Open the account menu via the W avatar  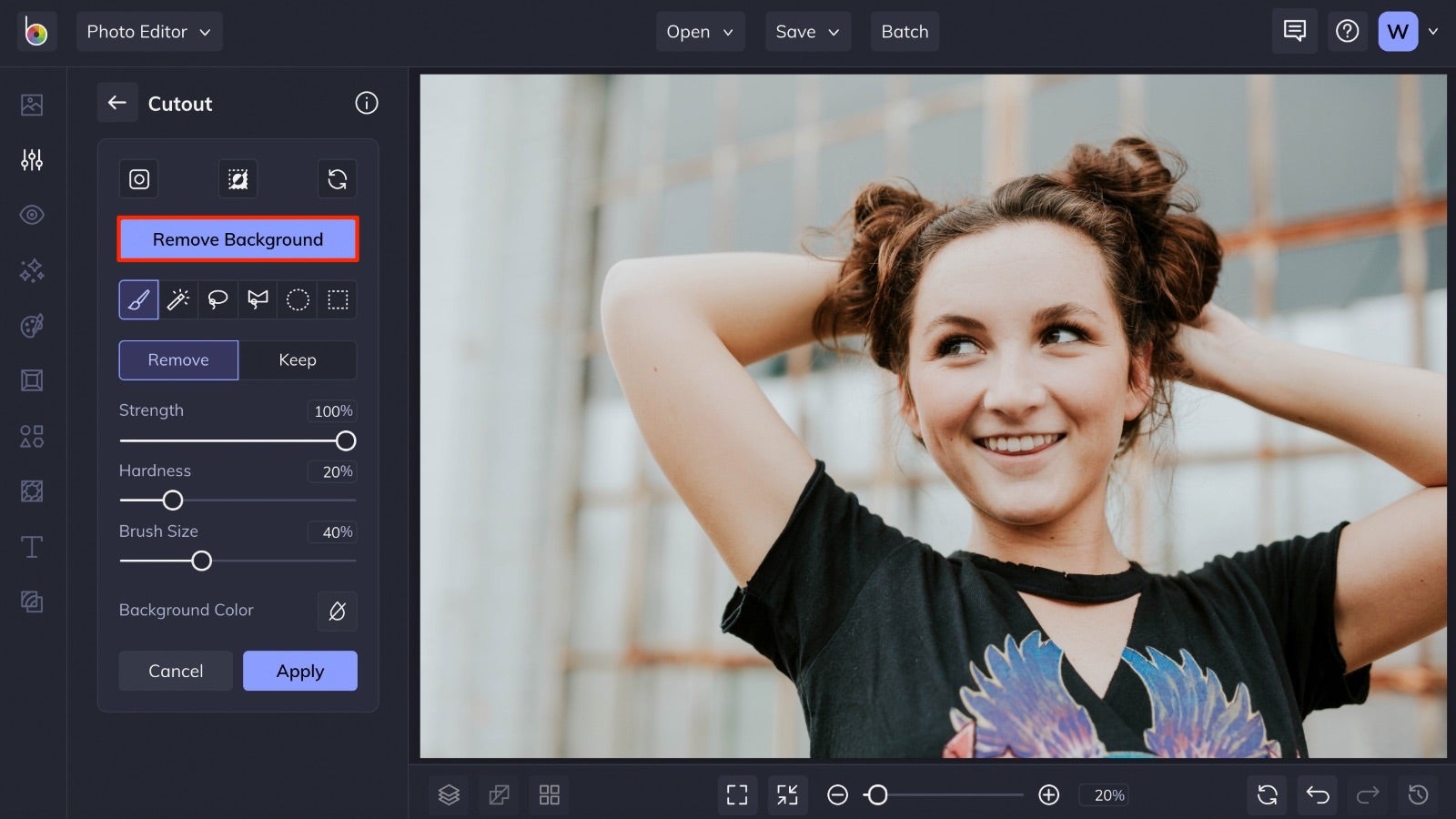tap(1398, 31)
